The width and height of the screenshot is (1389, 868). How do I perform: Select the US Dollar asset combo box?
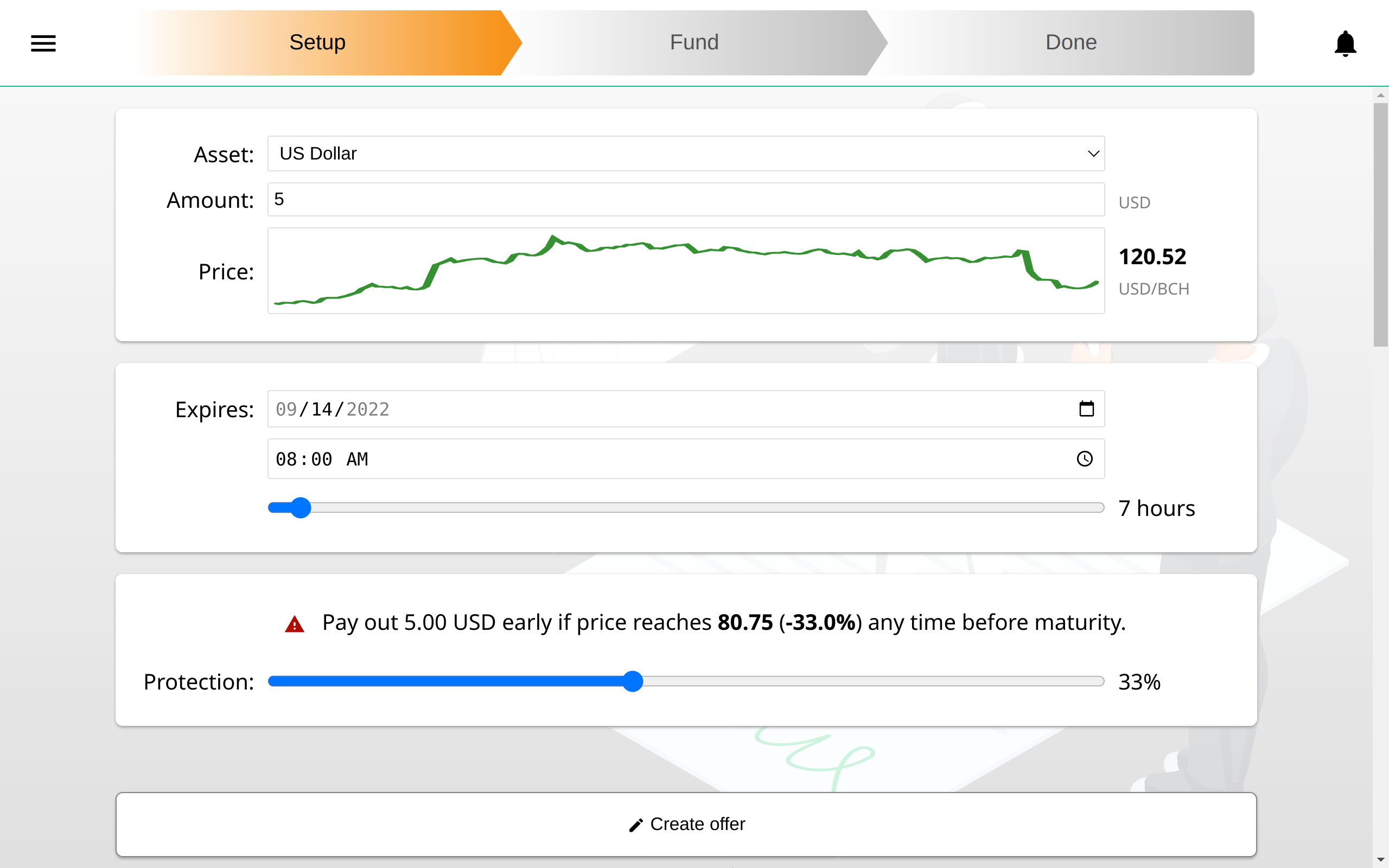click(x=686, y=154)
